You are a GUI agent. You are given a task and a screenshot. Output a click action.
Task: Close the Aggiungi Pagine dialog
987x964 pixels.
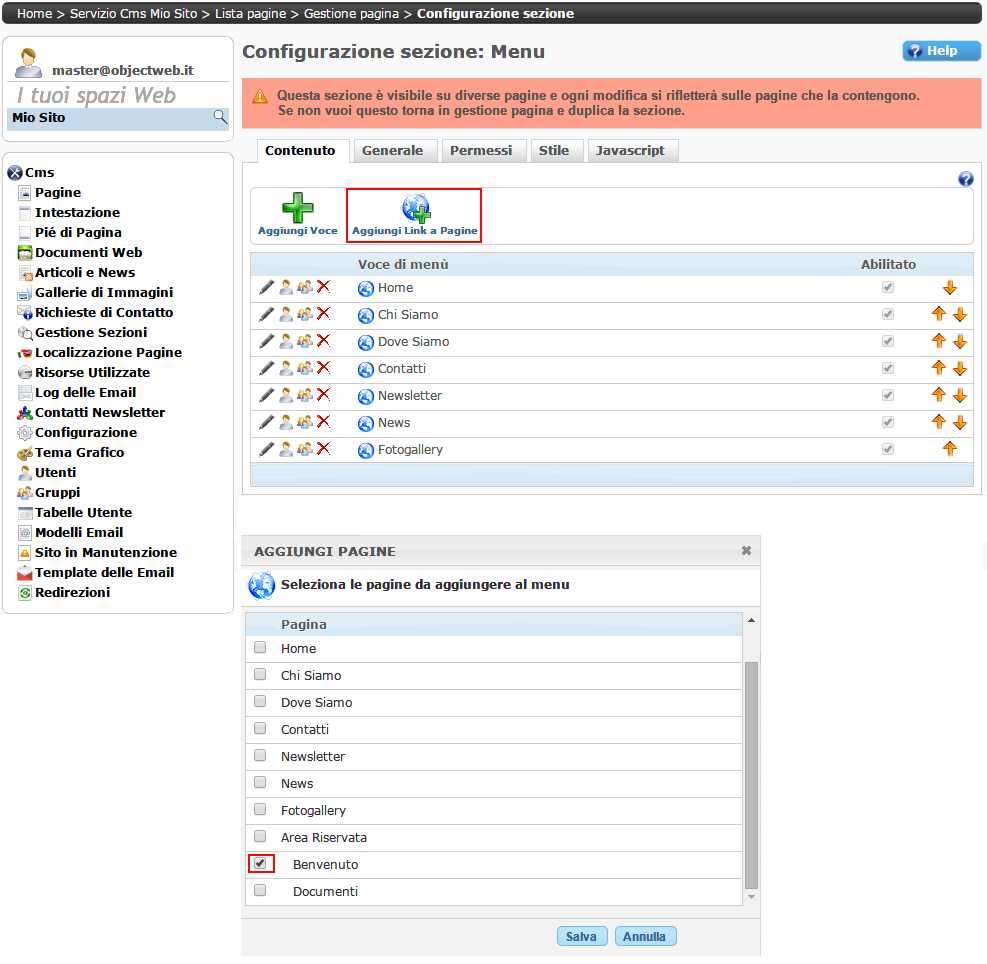(x=746, y=551)
